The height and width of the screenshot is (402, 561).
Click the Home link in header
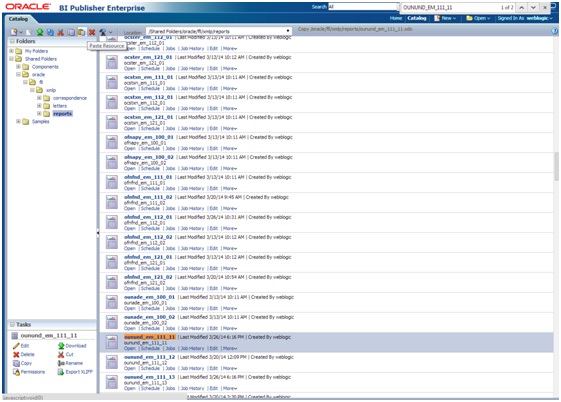396,18
